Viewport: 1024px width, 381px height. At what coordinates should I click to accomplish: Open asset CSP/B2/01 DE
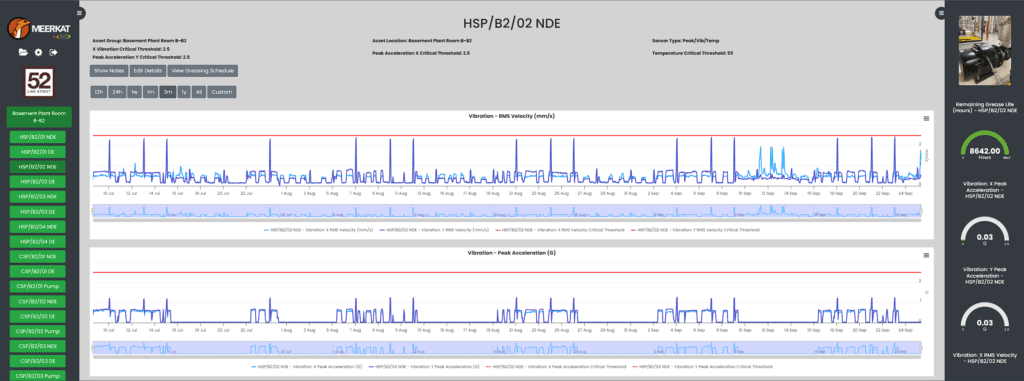pos(38,271)
